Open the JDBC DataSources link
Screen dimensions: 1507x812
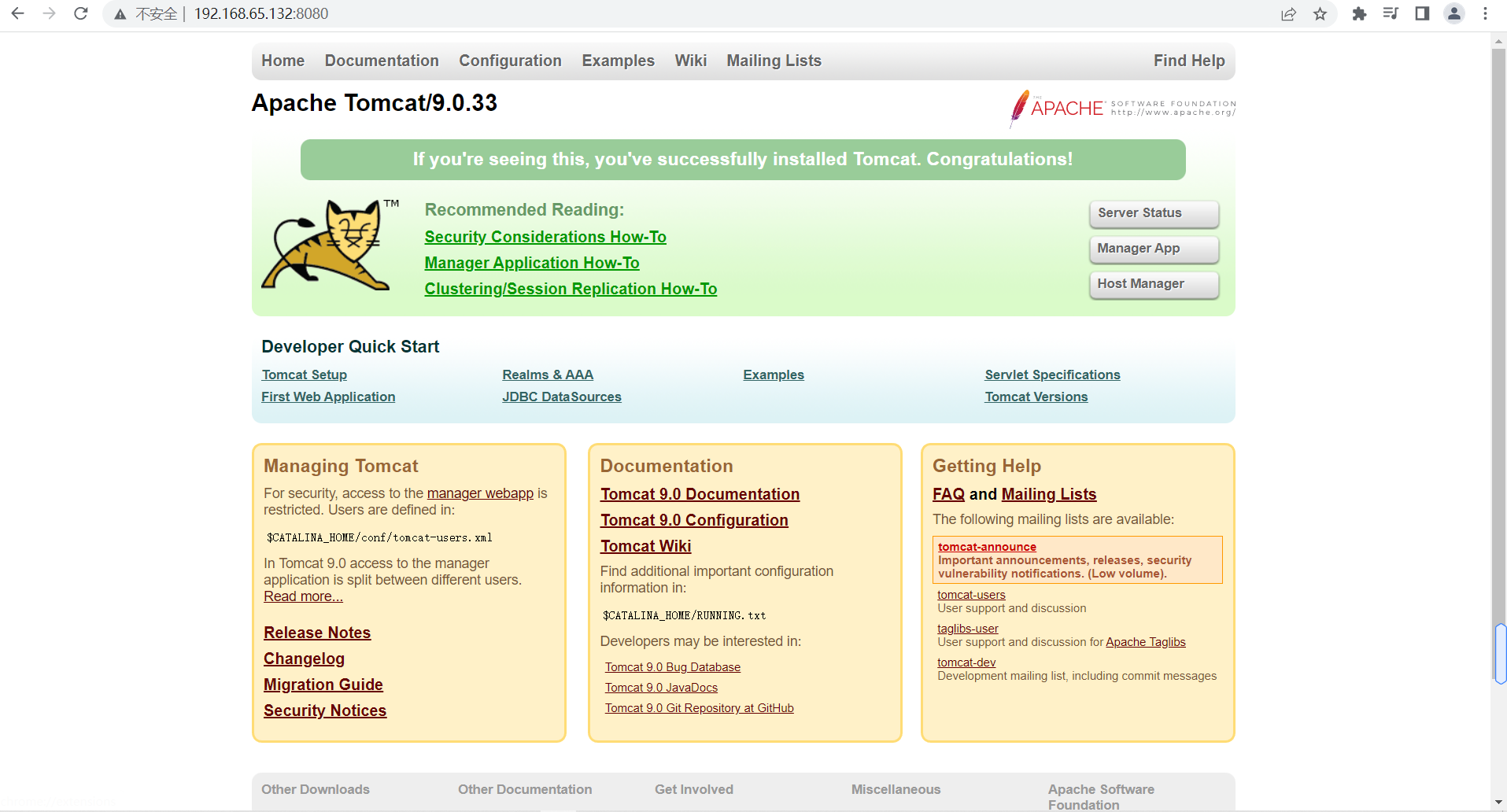pyautogui.click(x=562, y=397)
